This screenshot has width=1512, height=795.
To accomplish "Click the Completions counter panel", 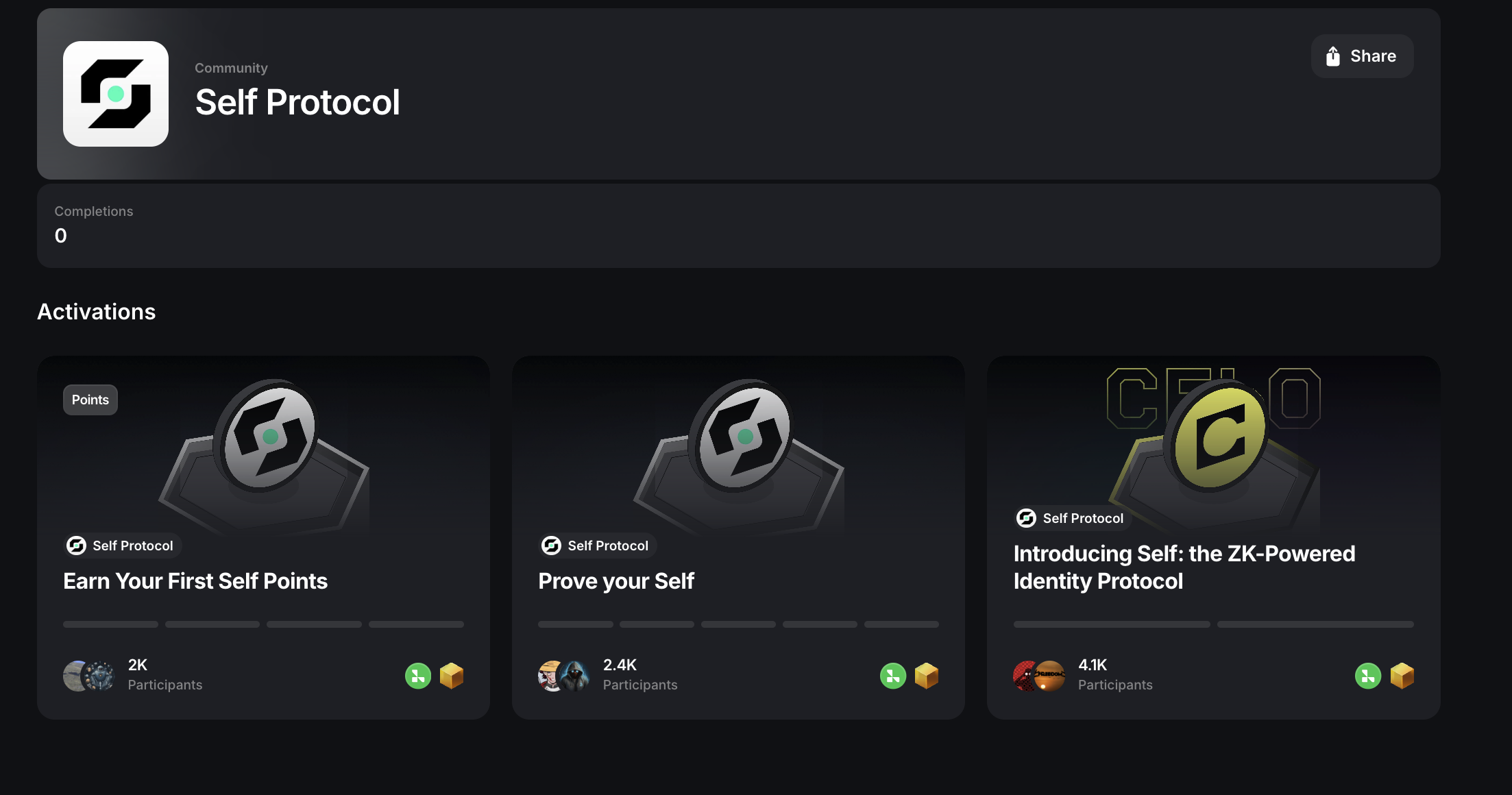I will coord(738,225).
